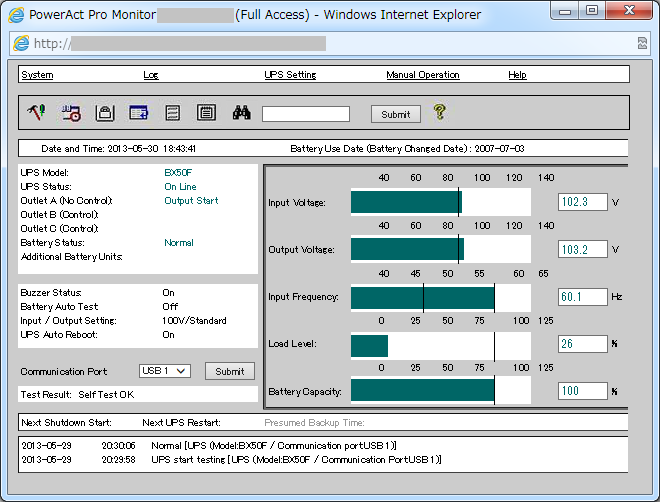Click the 100V/Standard setting value
660x502 pixels.
click(x=194, y=321)
